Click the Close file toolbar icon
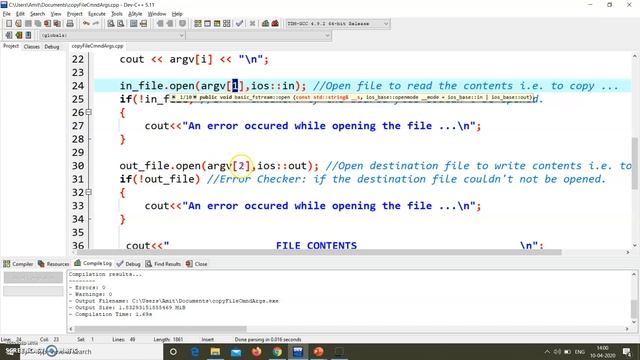 pyautogui.click(x=48, y=24)
